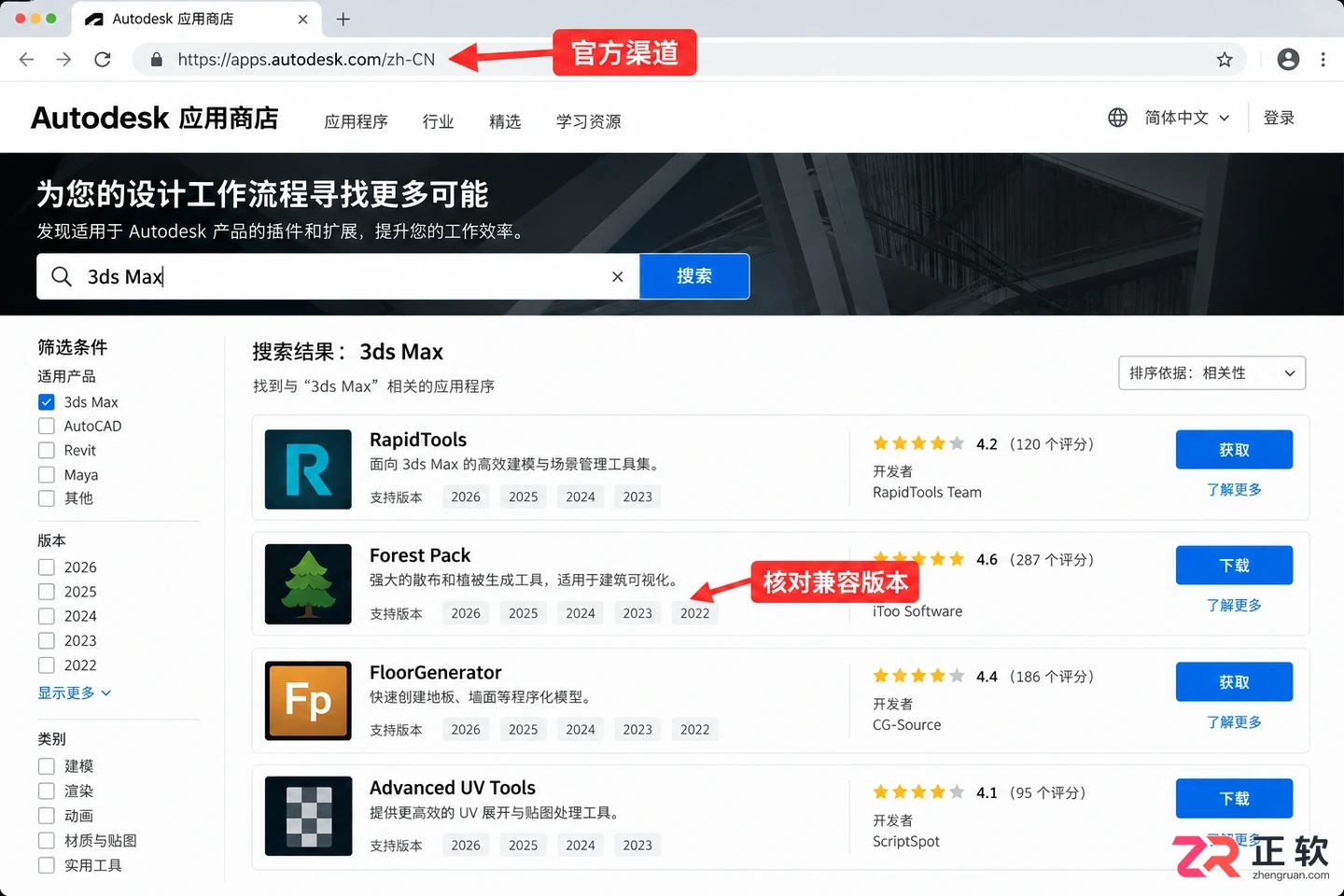Image resolution: width=1344 pixels, height=896 pixels.
Task: Click the browser address bar URL
Action: click(x=306, y=60)
